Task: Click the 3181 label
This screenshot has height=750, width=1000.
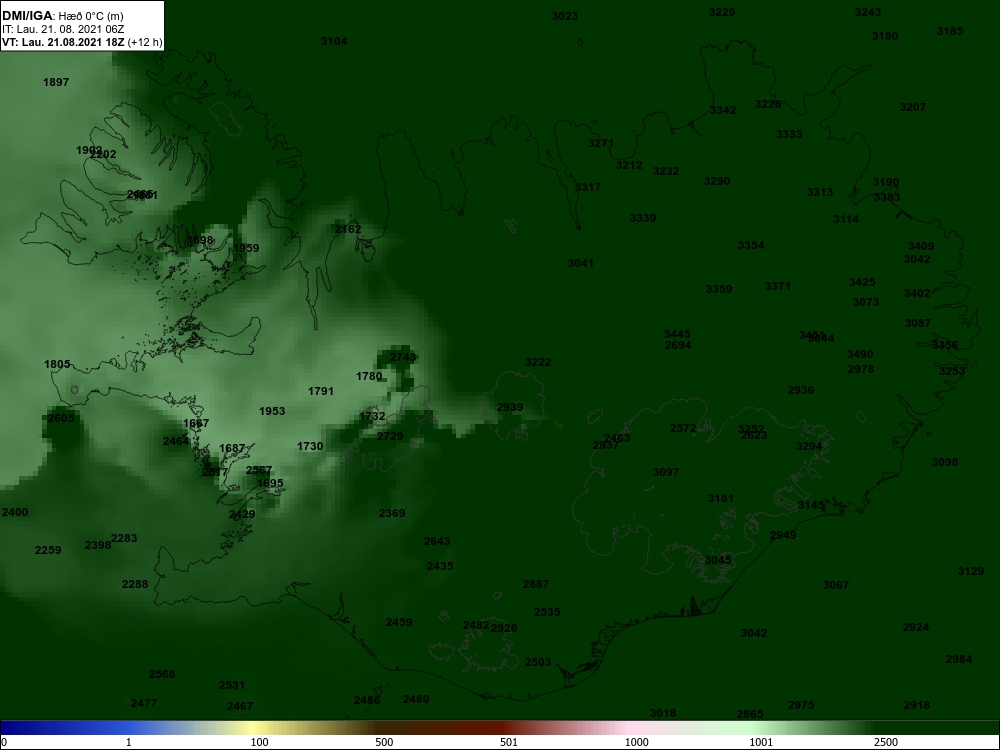Action: point(721,498)
